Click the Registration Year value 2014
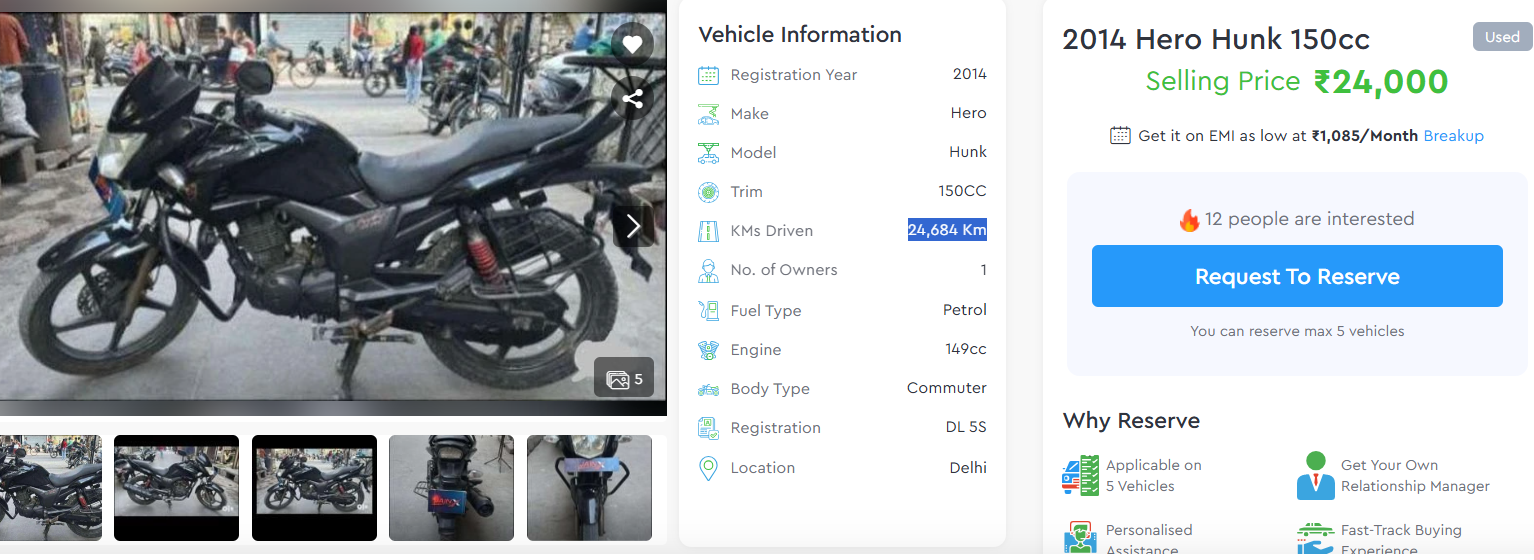1534x560 pixels. point(970,74)
